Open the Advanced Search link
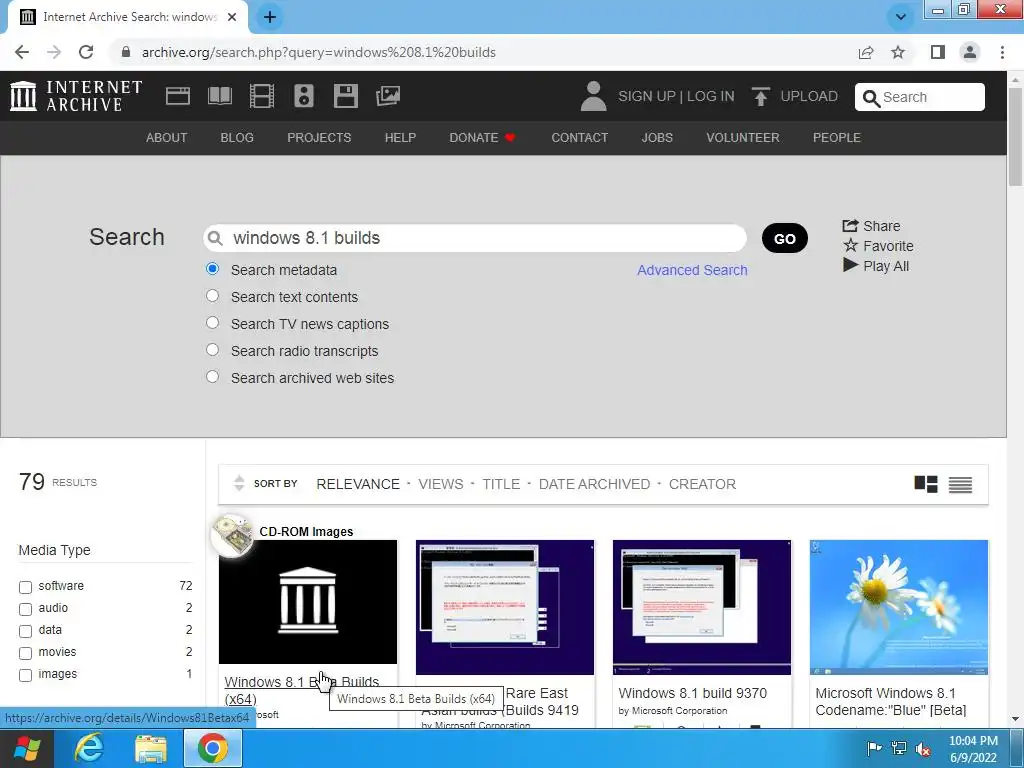Image resolution: width=1024 pixels, height=768 pixels. 692,270
